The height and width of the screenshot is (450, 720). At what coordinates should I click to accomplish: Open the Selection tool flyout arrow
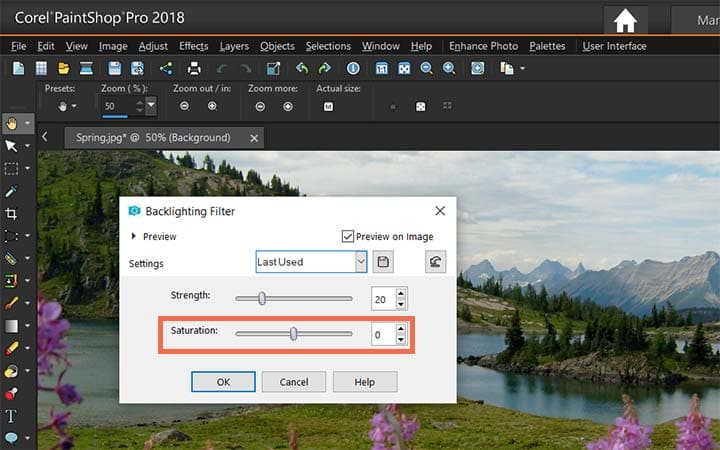tap(27, 169)
